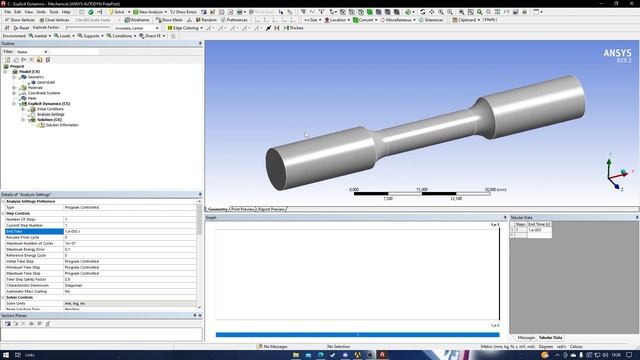Viewport: 640px width, 360px height.
Task: Open the Assembly Center dropdown
Action: point(136,28)
